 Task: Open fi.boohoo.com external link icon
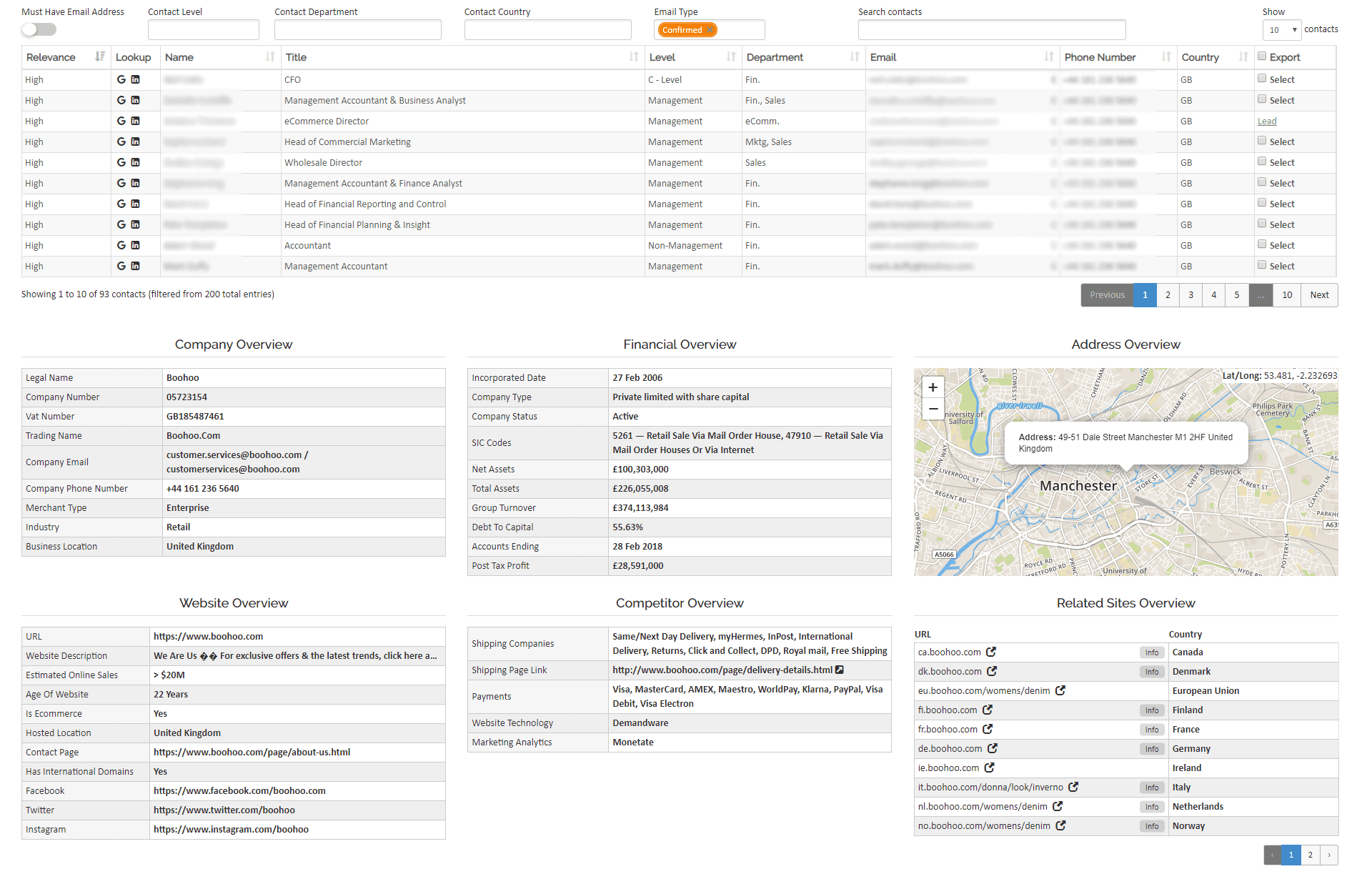pos(988,710)
